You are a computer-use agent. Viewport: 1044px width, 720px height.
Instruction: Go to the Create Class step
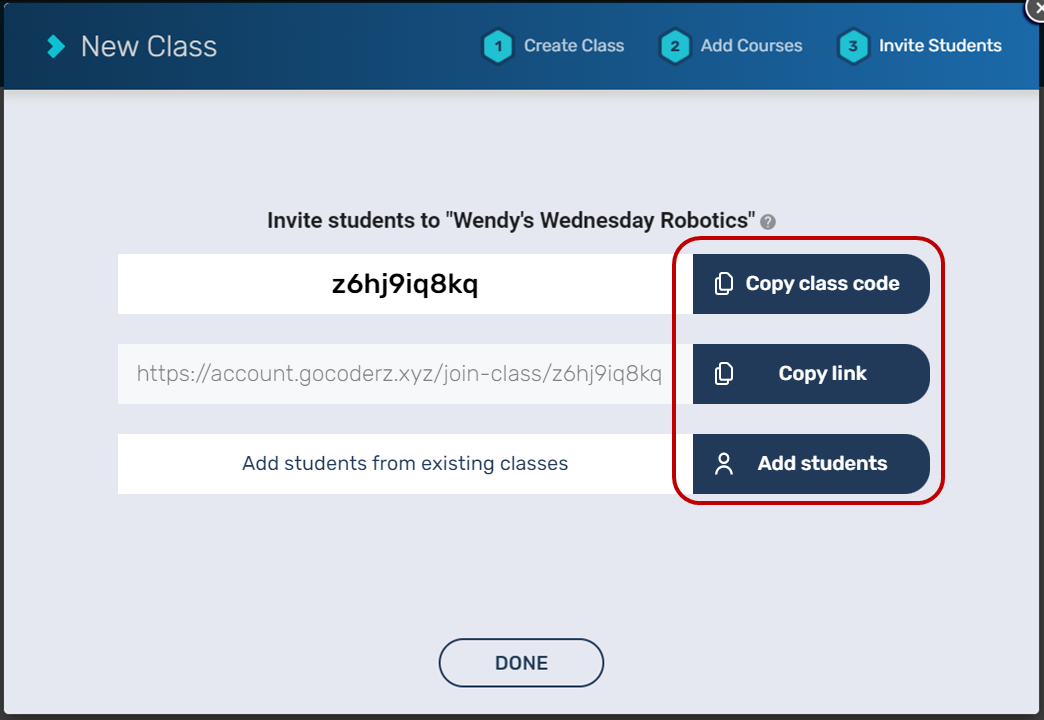coord(573,46)
